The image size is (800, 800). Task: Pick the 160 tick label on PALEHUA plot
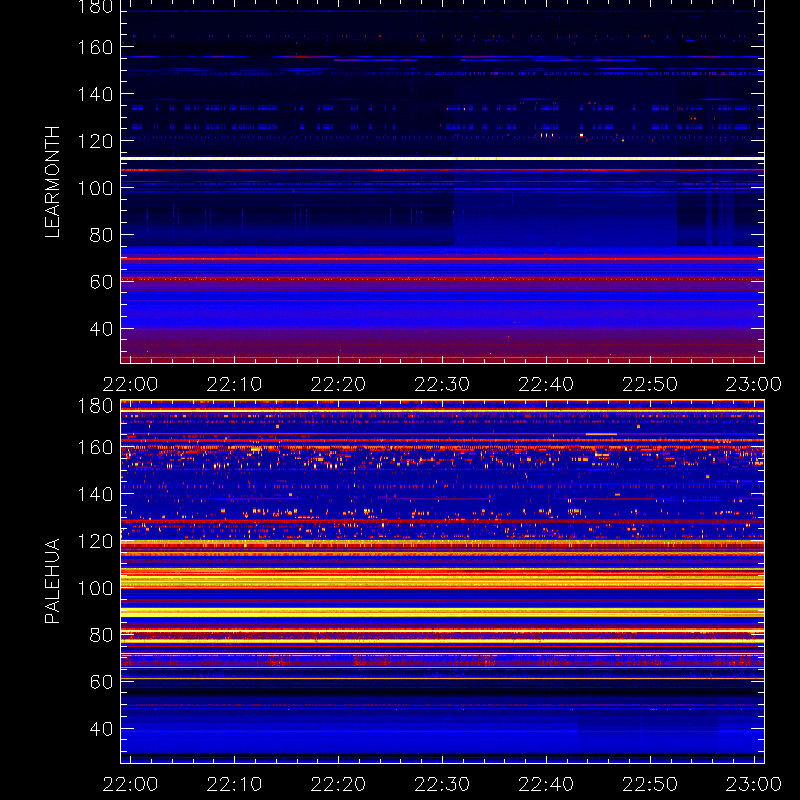coord(95,447)
